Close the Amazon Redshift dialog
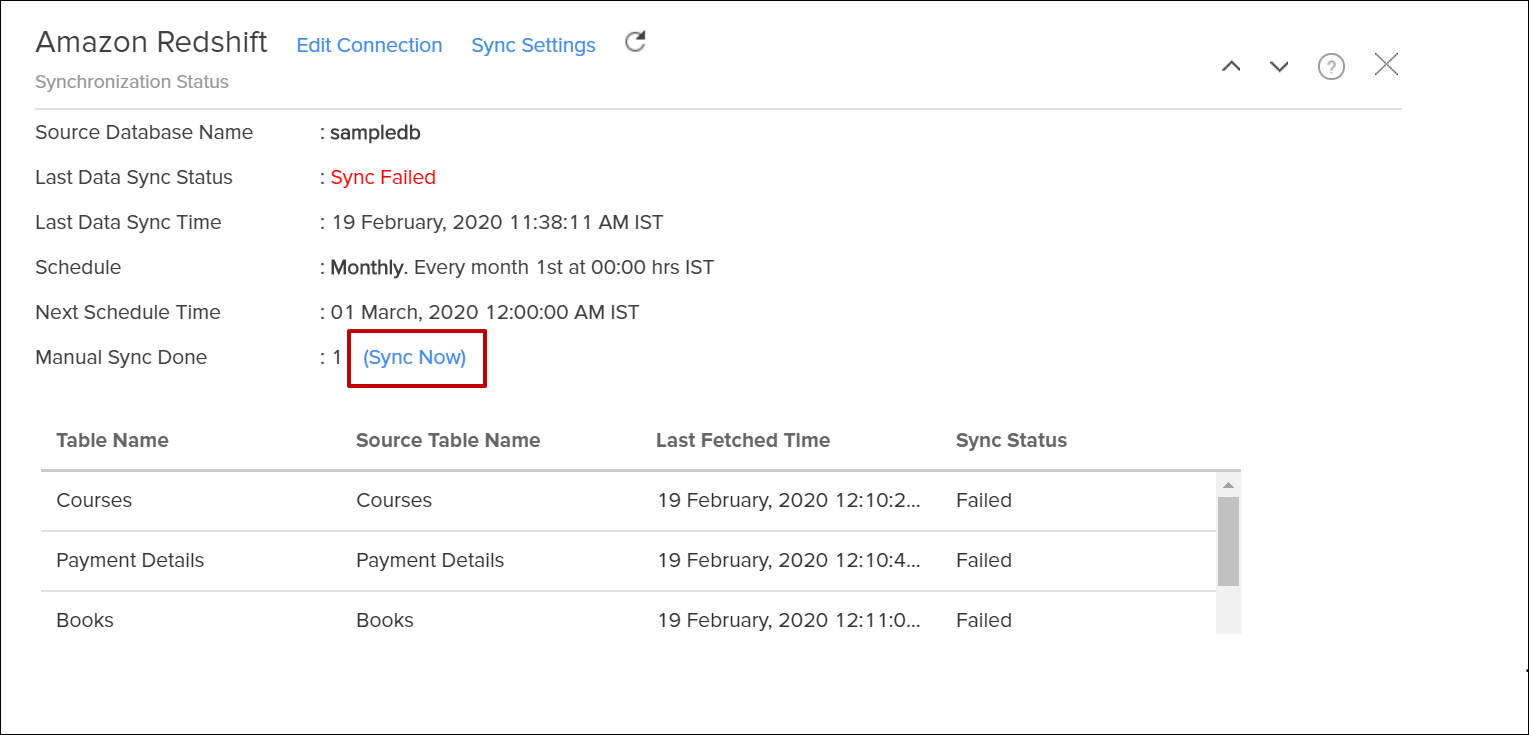 (1386, 65)
